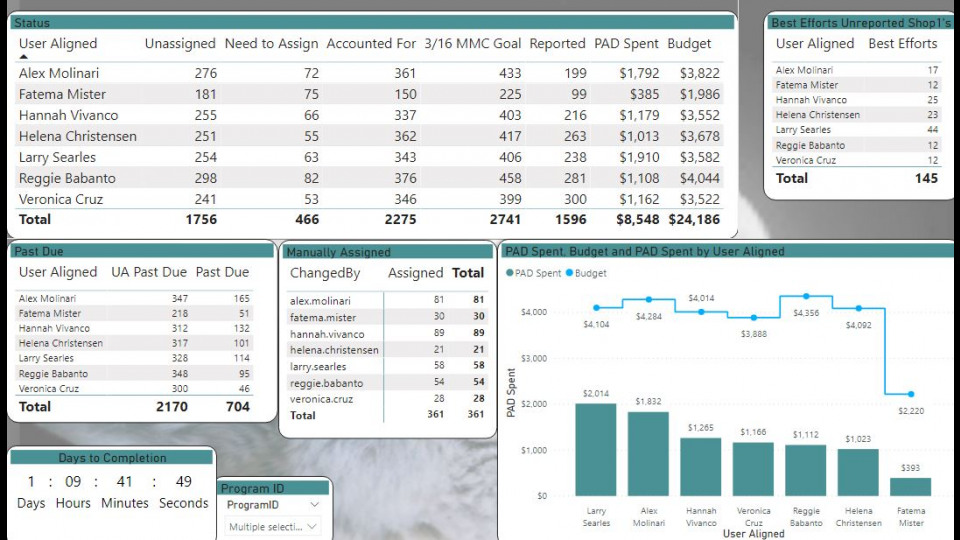Click the ChangedBy column header
This screenshot has width=960, height=540.
(324, 273)
